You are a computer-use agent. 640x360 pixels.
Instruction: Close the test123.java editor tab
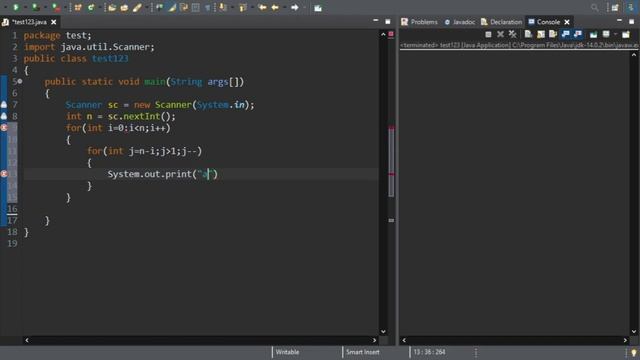coord(53,22)
